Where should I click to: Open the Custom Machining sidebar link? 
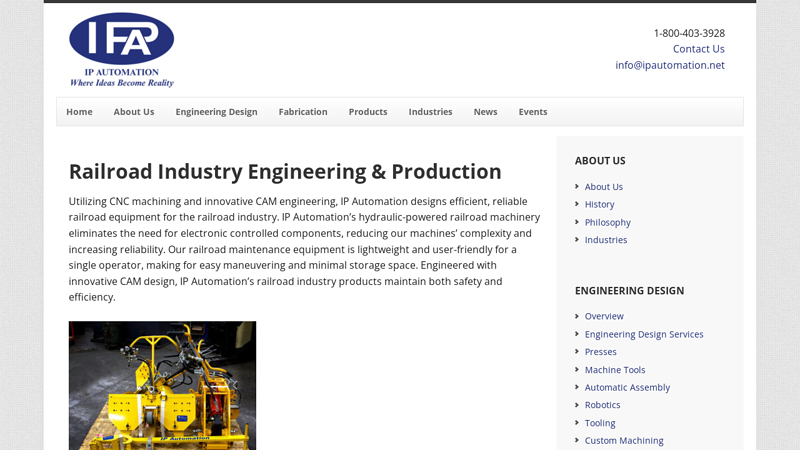(x=624, y=440)
